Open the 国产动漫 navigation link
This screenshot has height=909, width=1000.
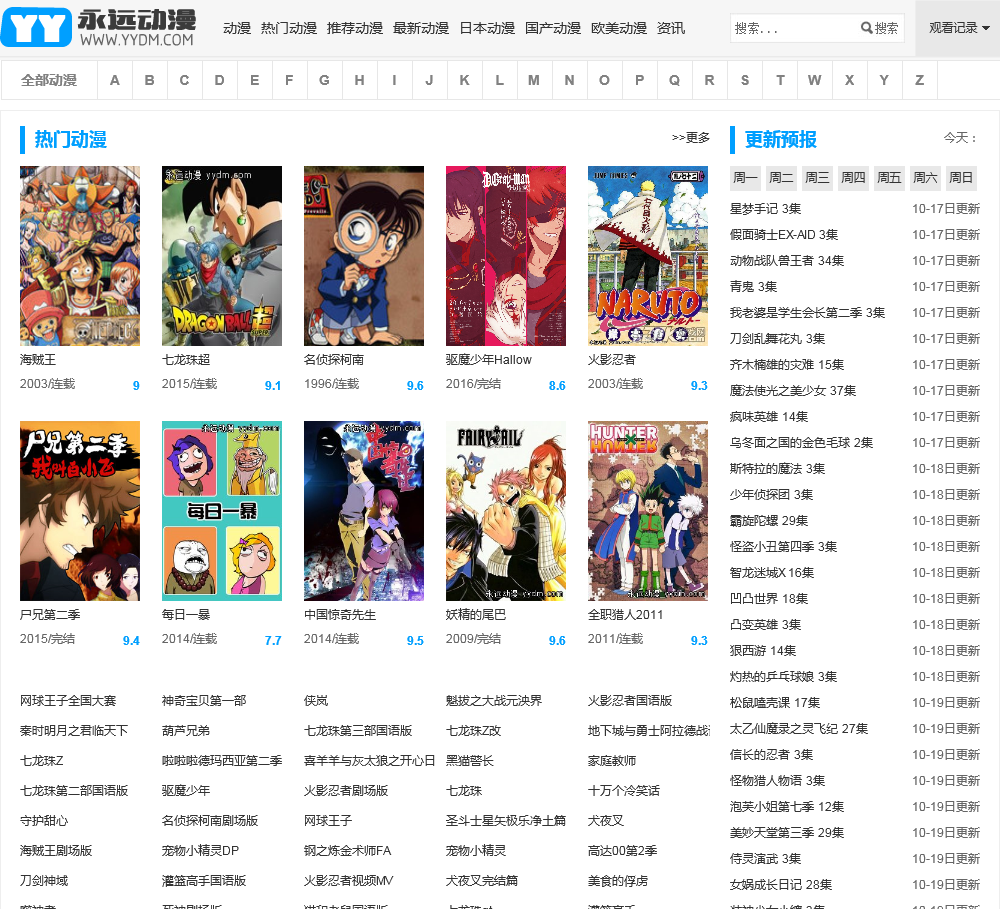pos(552,29)
